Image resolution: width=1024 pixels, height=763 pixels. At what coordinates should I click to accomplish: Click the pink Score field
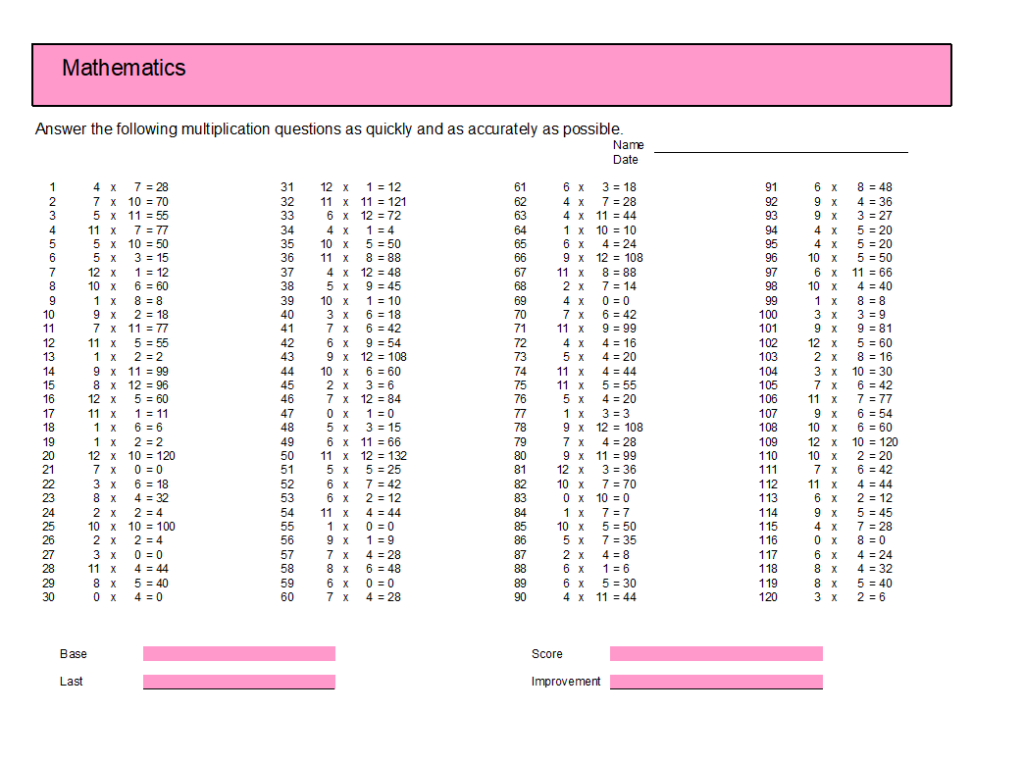tap(716, 653)
